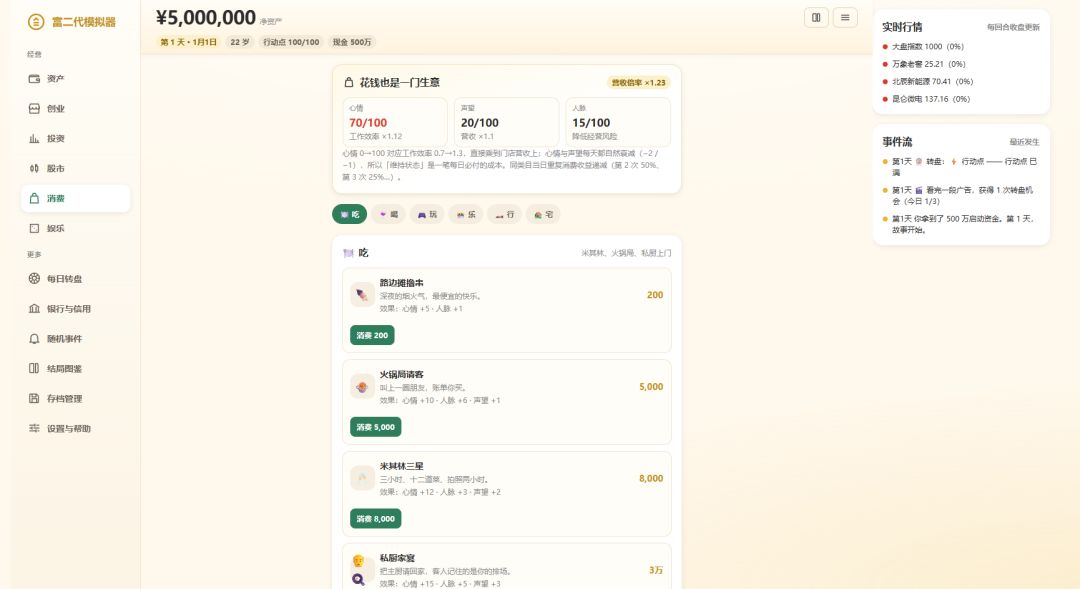1080x589 pixels.
Task: Click the 米其林三星 item icon
Action: pos(362,478)
